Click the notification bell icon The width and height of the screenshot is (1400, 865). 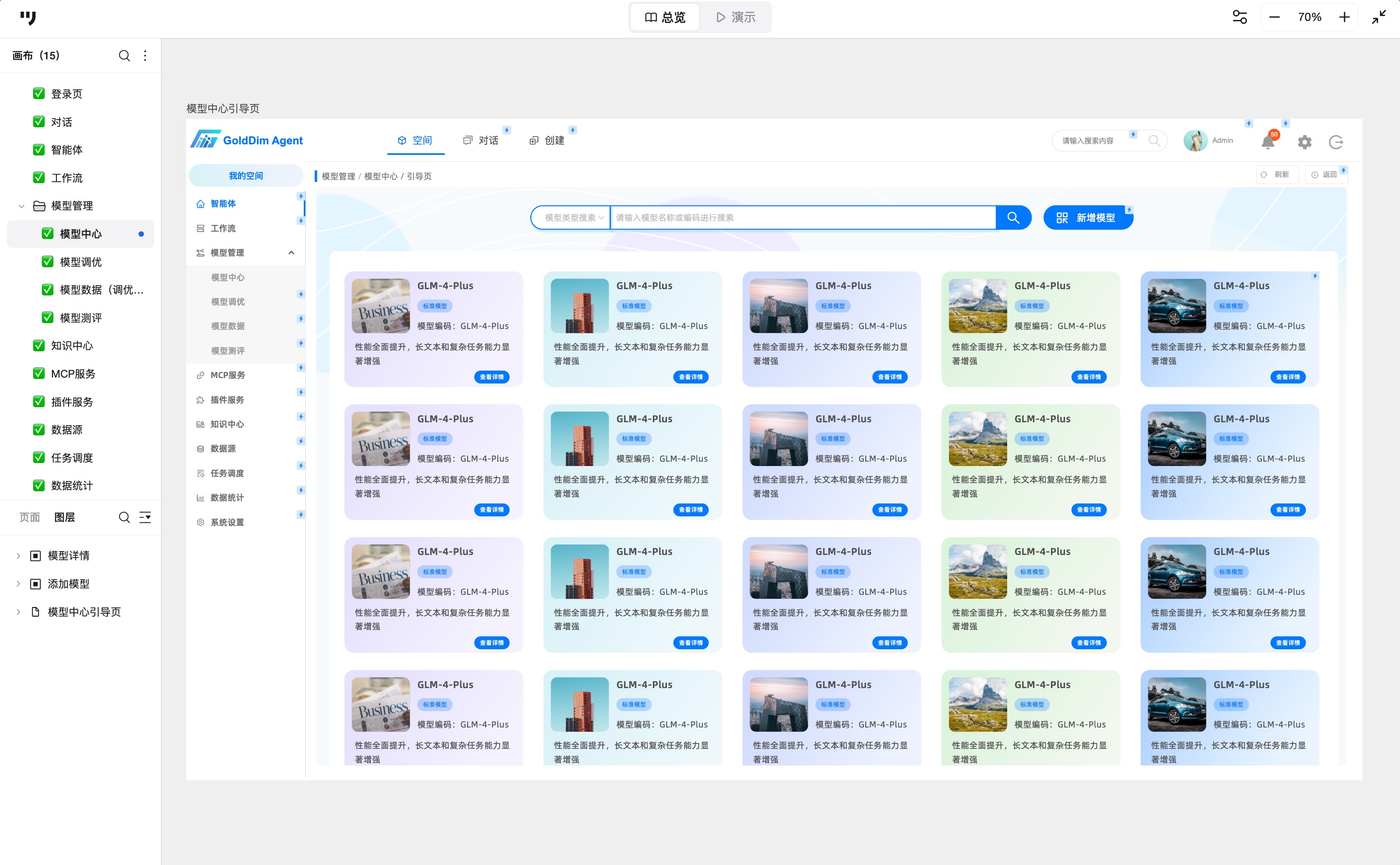click(x=1267, y=142)
